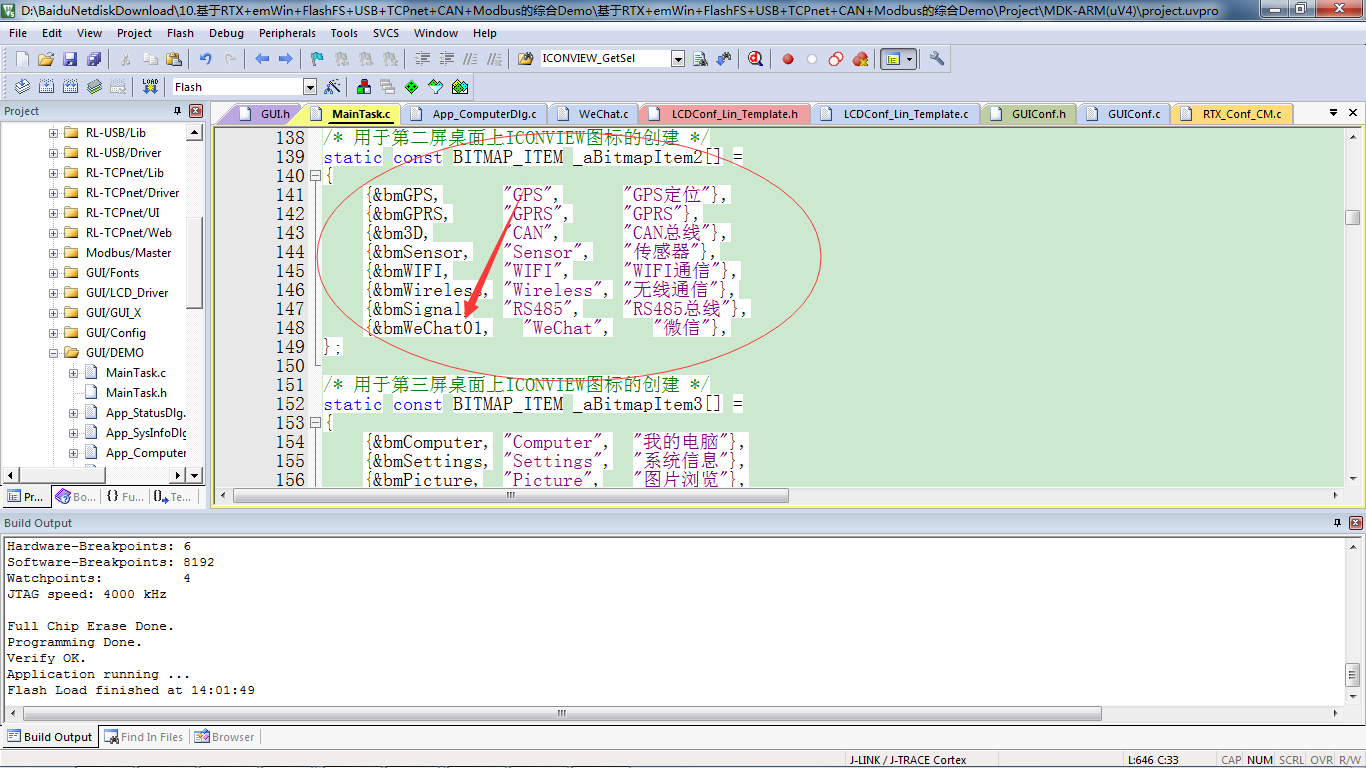Toggle a bookmark with the flag icon
Screen dimensions: 1366x768
(317, 59)
